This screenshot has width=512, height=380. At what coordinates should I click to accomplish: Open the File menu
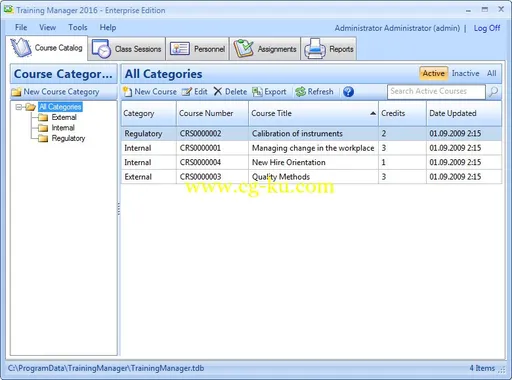coord(21,27)
